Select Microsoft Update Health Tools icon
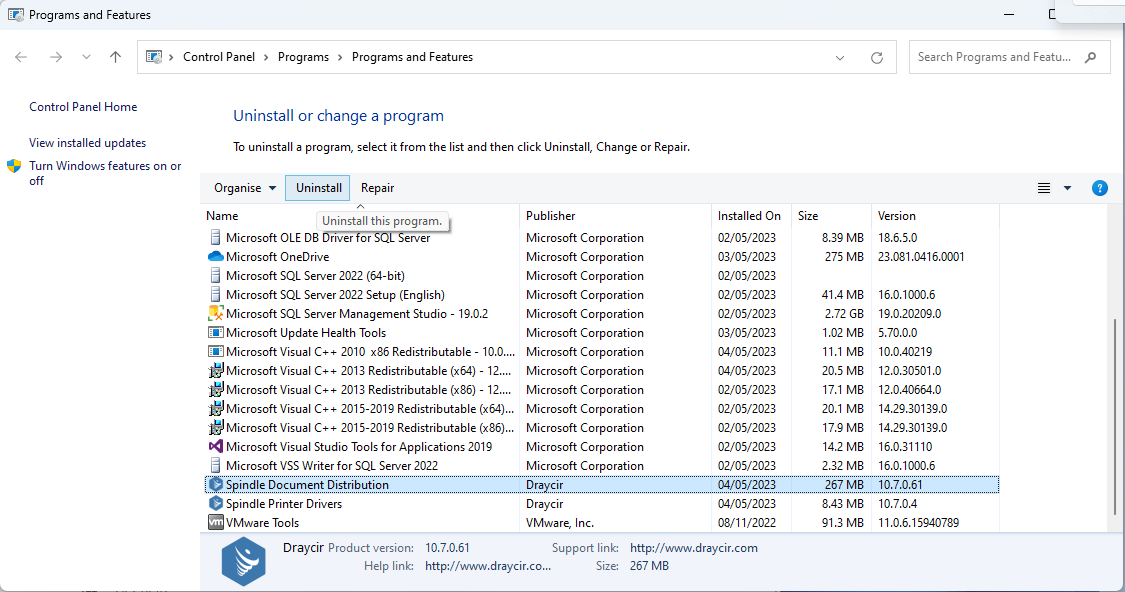Screen dimensions: 1125x592 click(215, 333)
